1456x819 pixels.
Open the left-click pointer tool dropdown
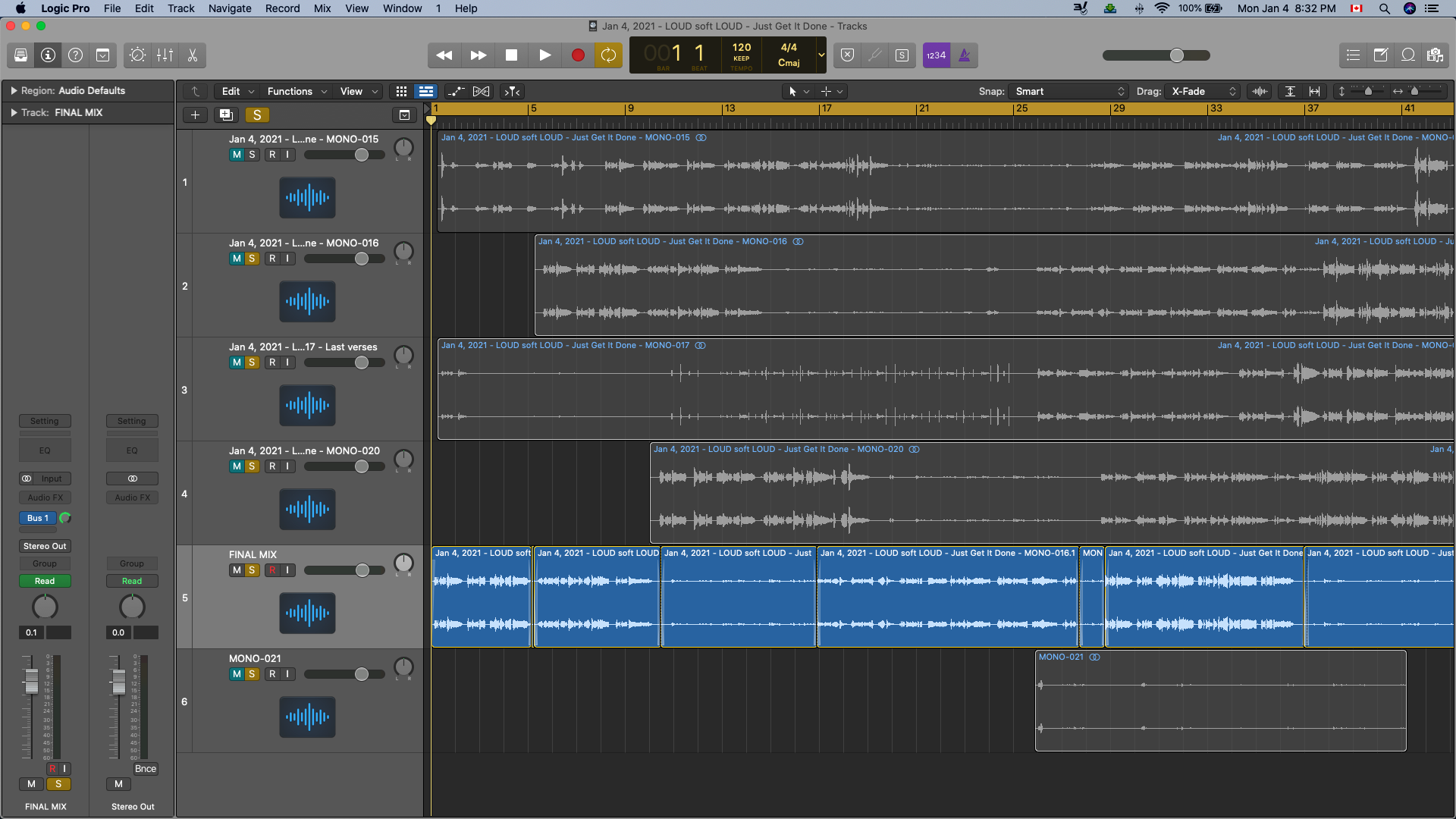pyautogui.click(x=799, y=92)
